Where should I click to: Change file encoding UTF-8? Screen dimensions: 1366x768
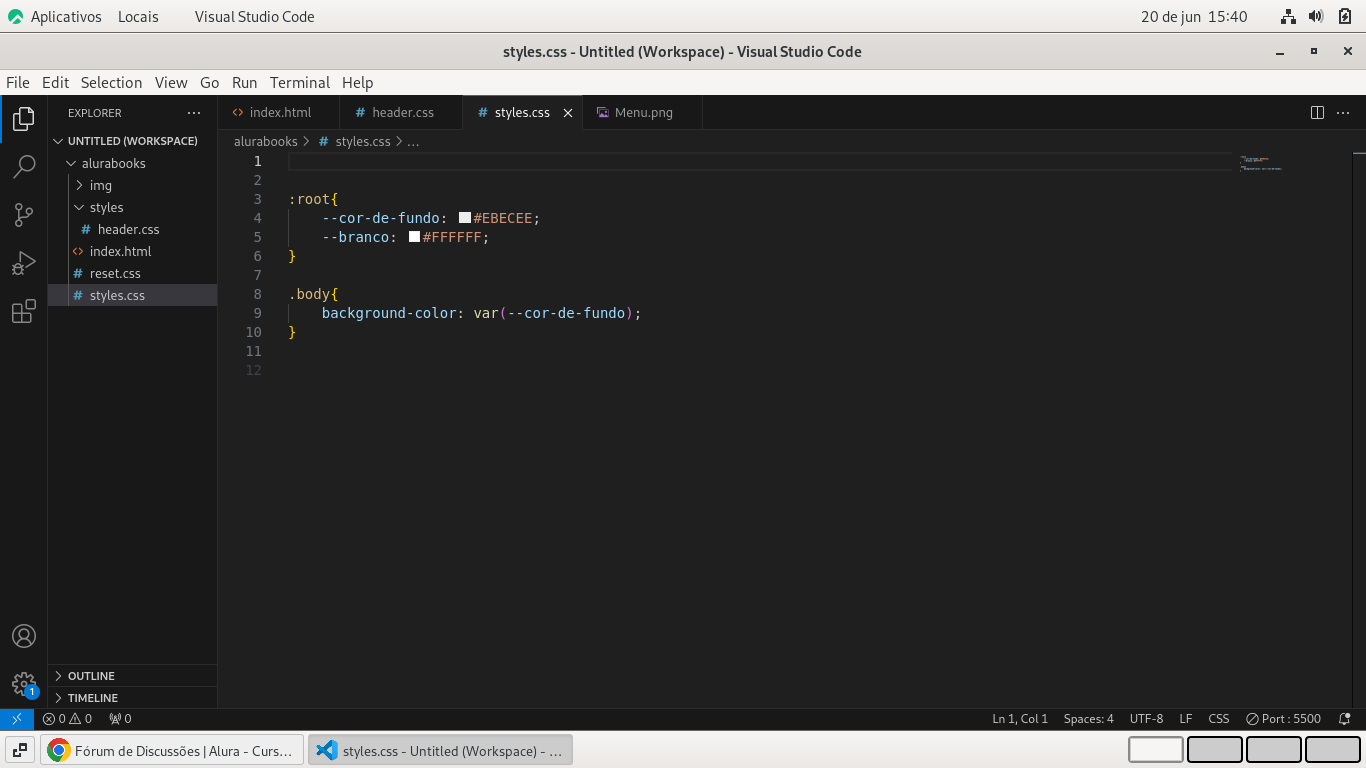pos(1146,719)
